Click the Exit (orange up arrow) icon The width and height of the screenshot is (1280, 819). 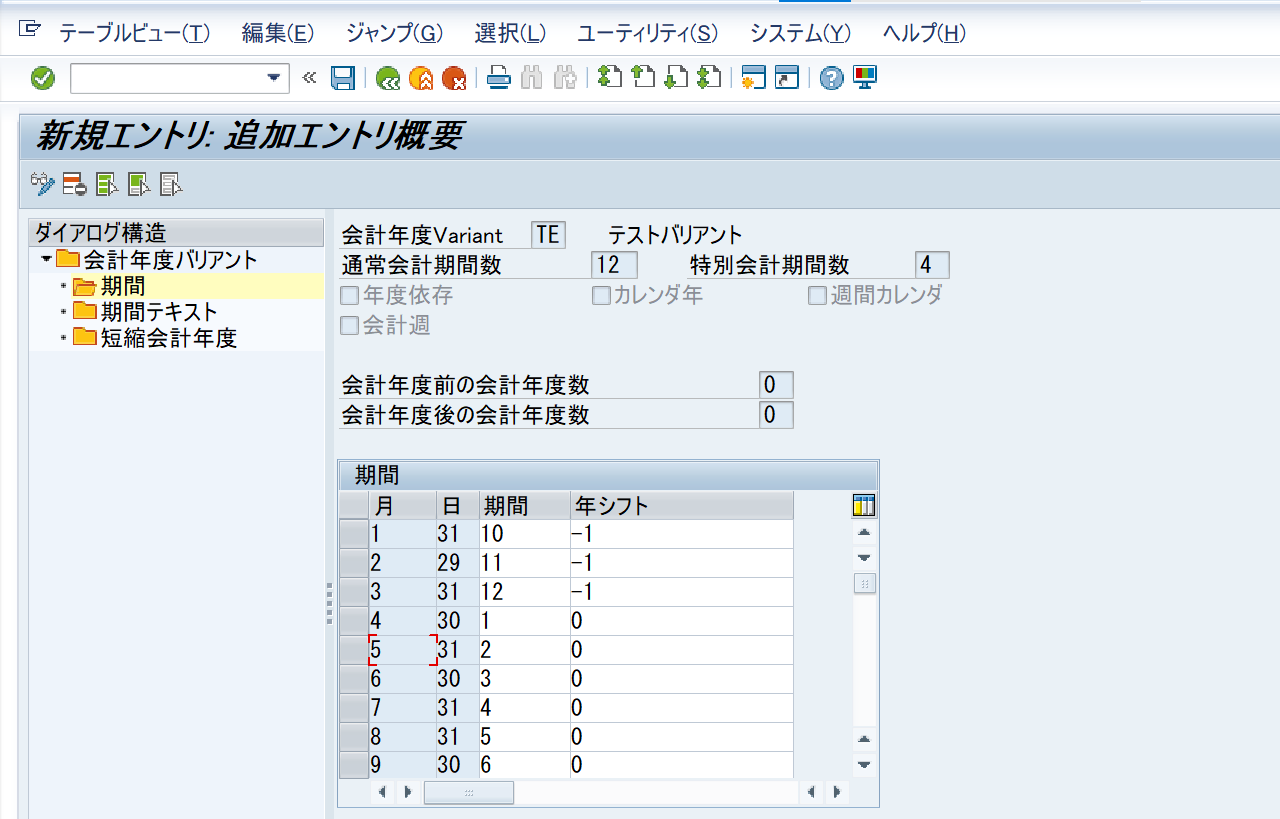(420, 77)
